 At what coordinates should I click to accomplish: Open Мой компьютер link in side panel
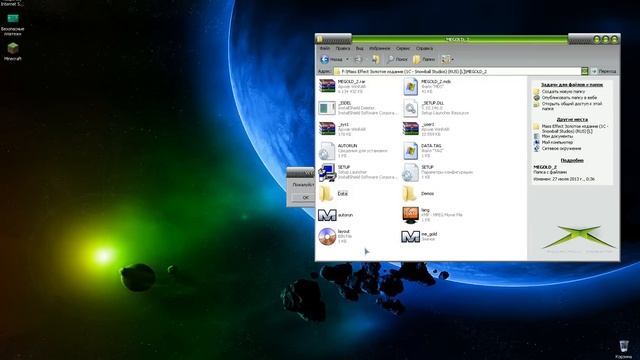(x=557, y=142)
